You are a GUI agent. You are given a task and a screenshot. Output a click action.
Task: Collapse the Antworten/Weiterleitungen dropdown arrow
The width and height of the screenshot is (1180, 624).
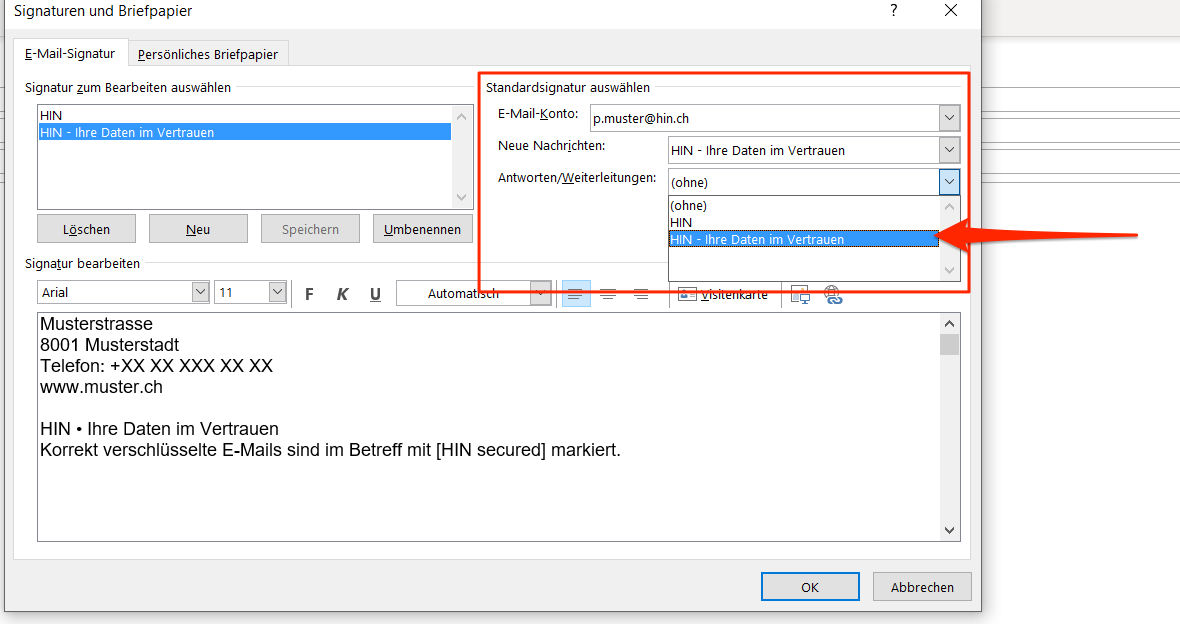(x=950, y=182)
